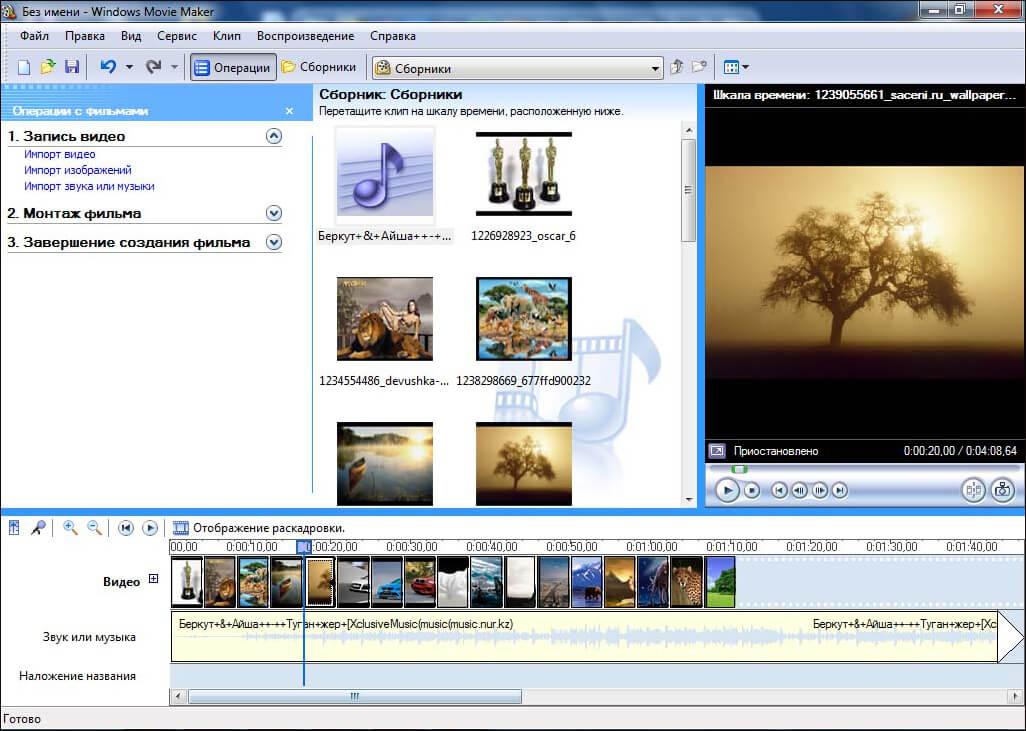1026x731 pixels.
Task: Create a new project with the blank page icon
Action: (24, 67)
